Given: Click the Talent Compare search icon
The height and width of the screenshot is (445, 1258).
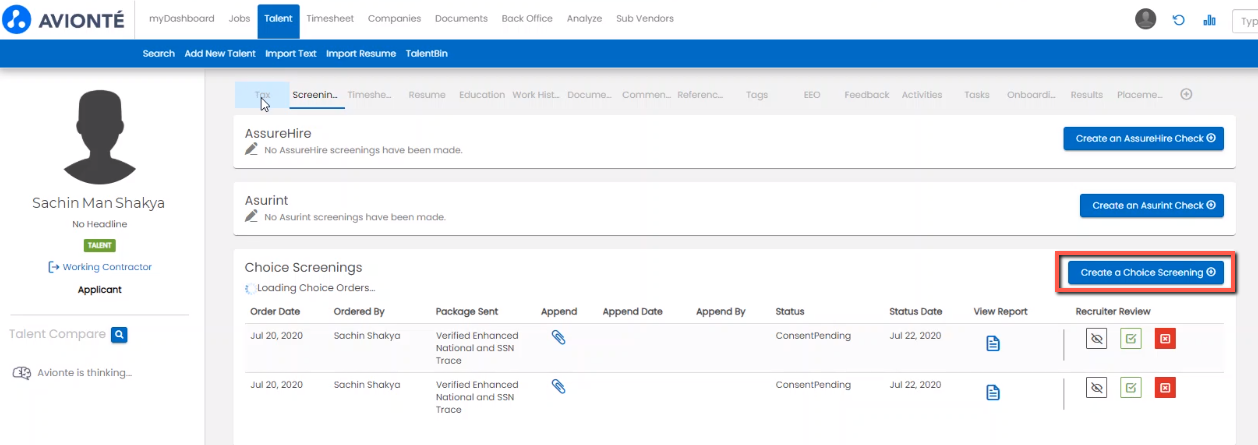Looking at the screenshot, I should point(119,334).
